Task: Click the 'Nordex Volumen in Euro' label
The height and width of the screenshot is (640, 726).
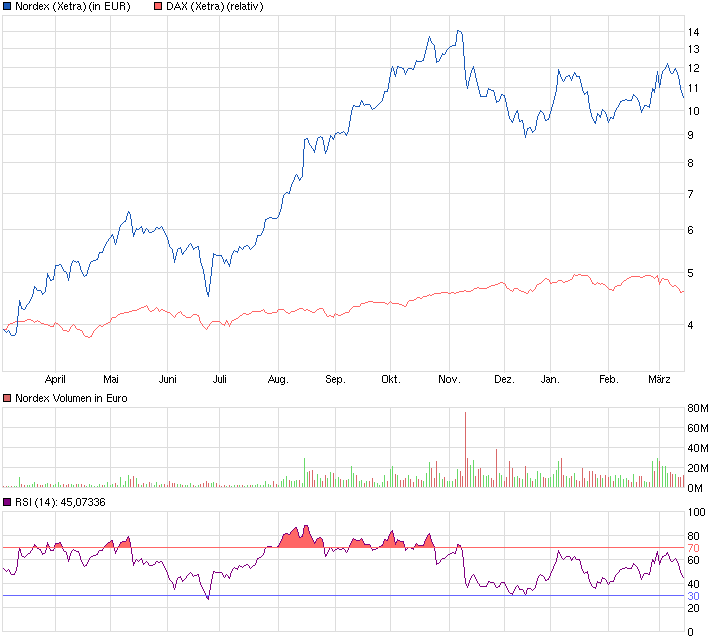Action: (x=71, y=398)
